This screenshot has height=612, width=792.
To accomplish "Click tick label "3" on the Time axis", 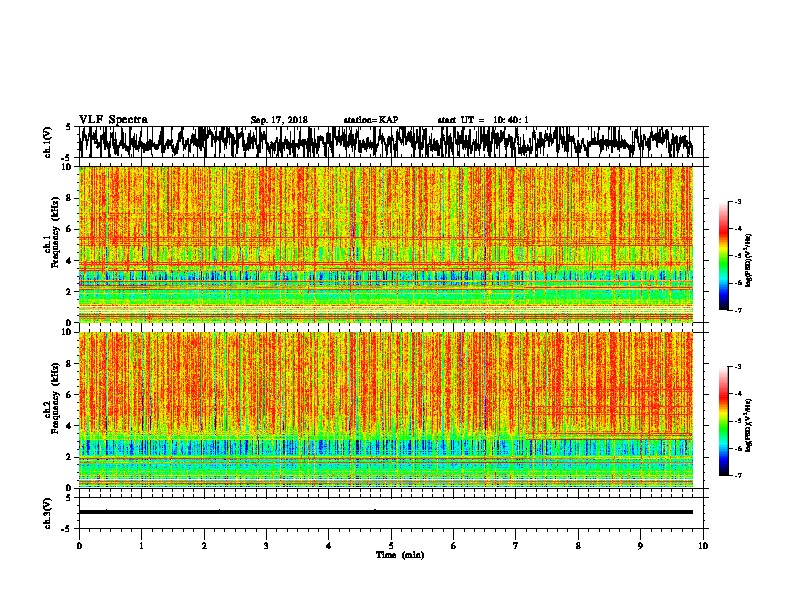I will tap(266, 546).
